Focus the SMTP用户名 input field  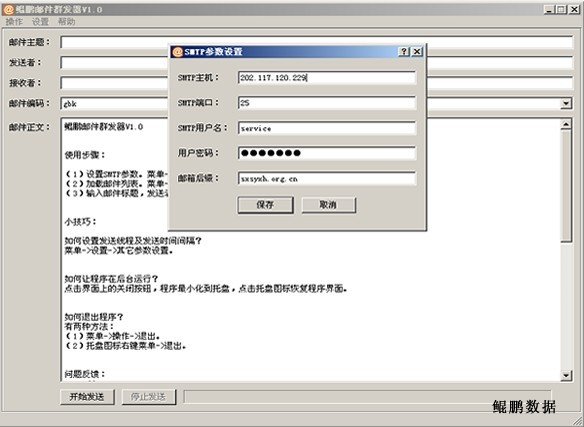327,128
